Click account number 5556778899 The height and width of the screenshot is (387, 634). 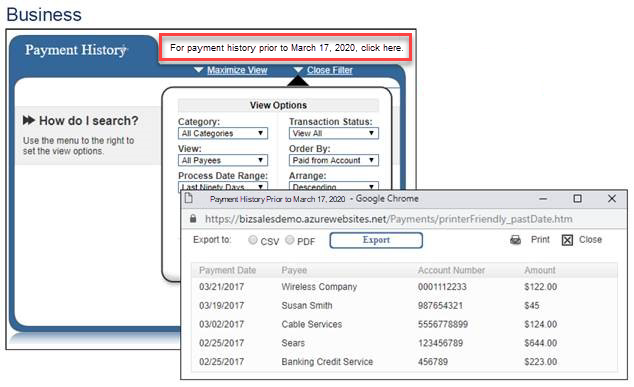point(443,324)
